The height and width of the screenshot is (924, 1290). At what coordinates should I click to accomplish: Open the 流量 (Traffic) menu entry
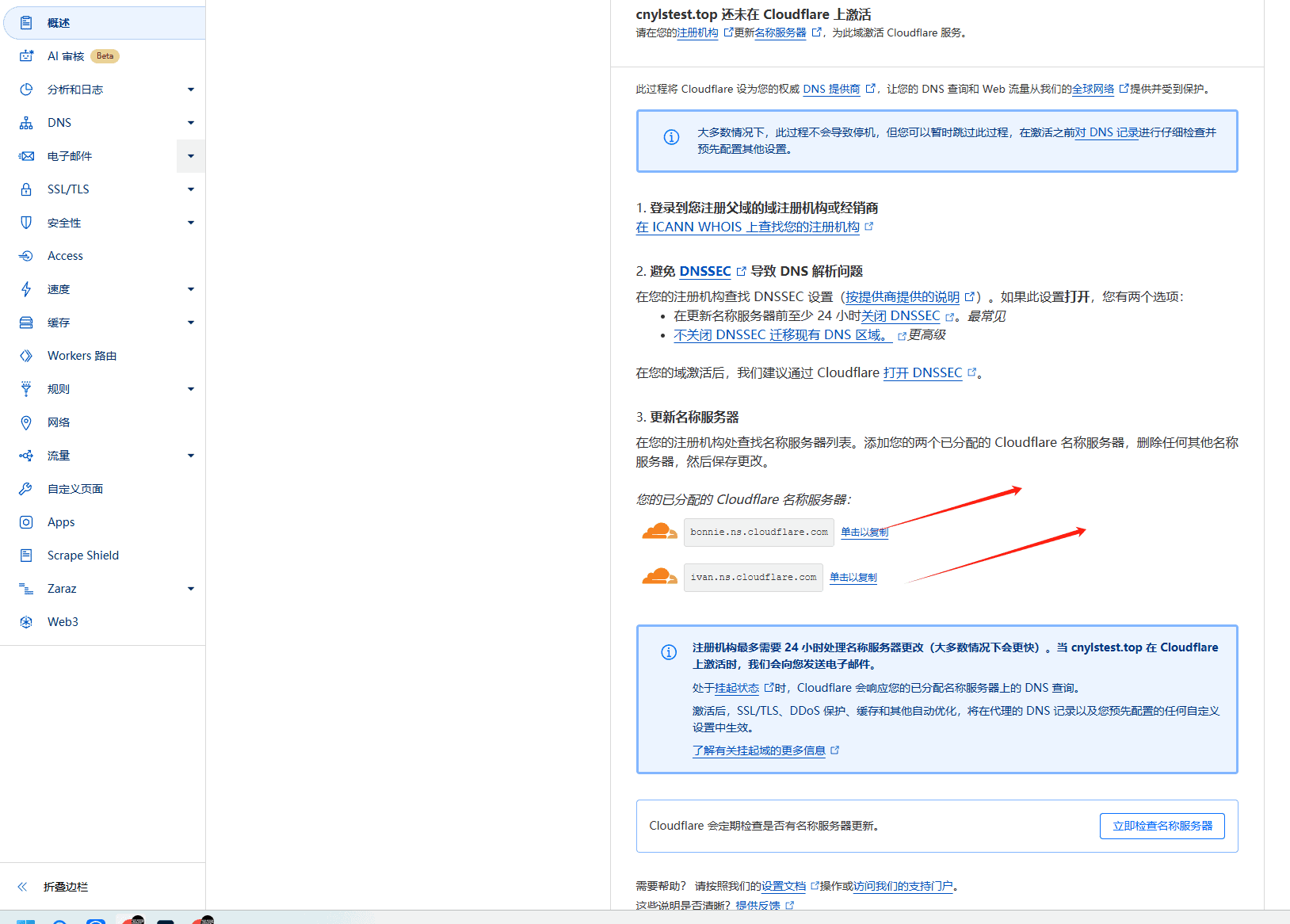pos(57,455)
